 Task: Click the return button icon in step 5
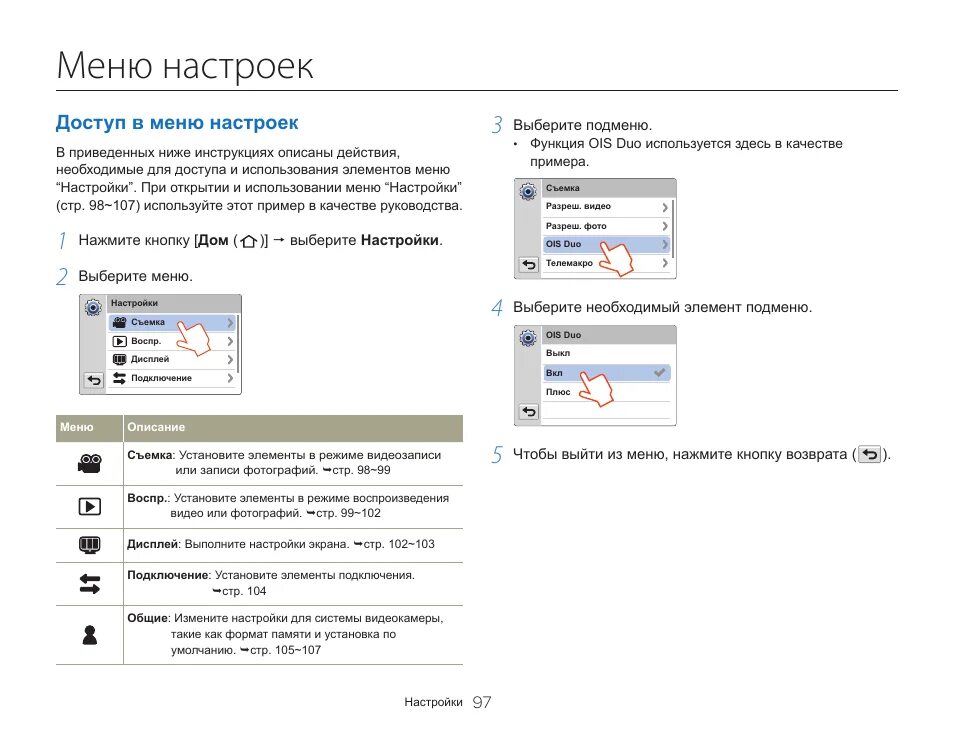(870, 454)
